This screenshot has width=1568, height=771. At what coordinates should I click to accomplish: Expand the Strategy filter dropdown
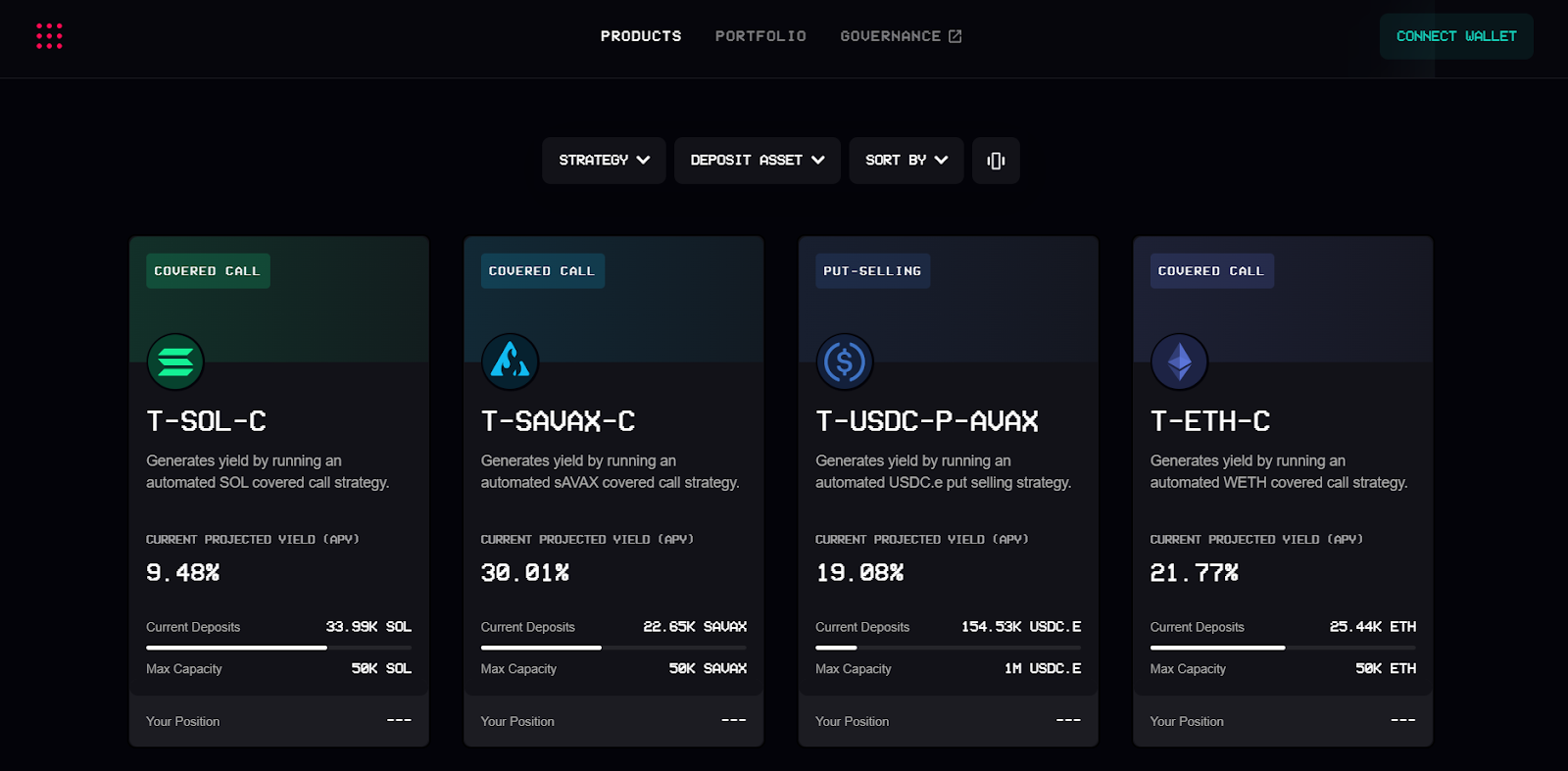(604, 161)
